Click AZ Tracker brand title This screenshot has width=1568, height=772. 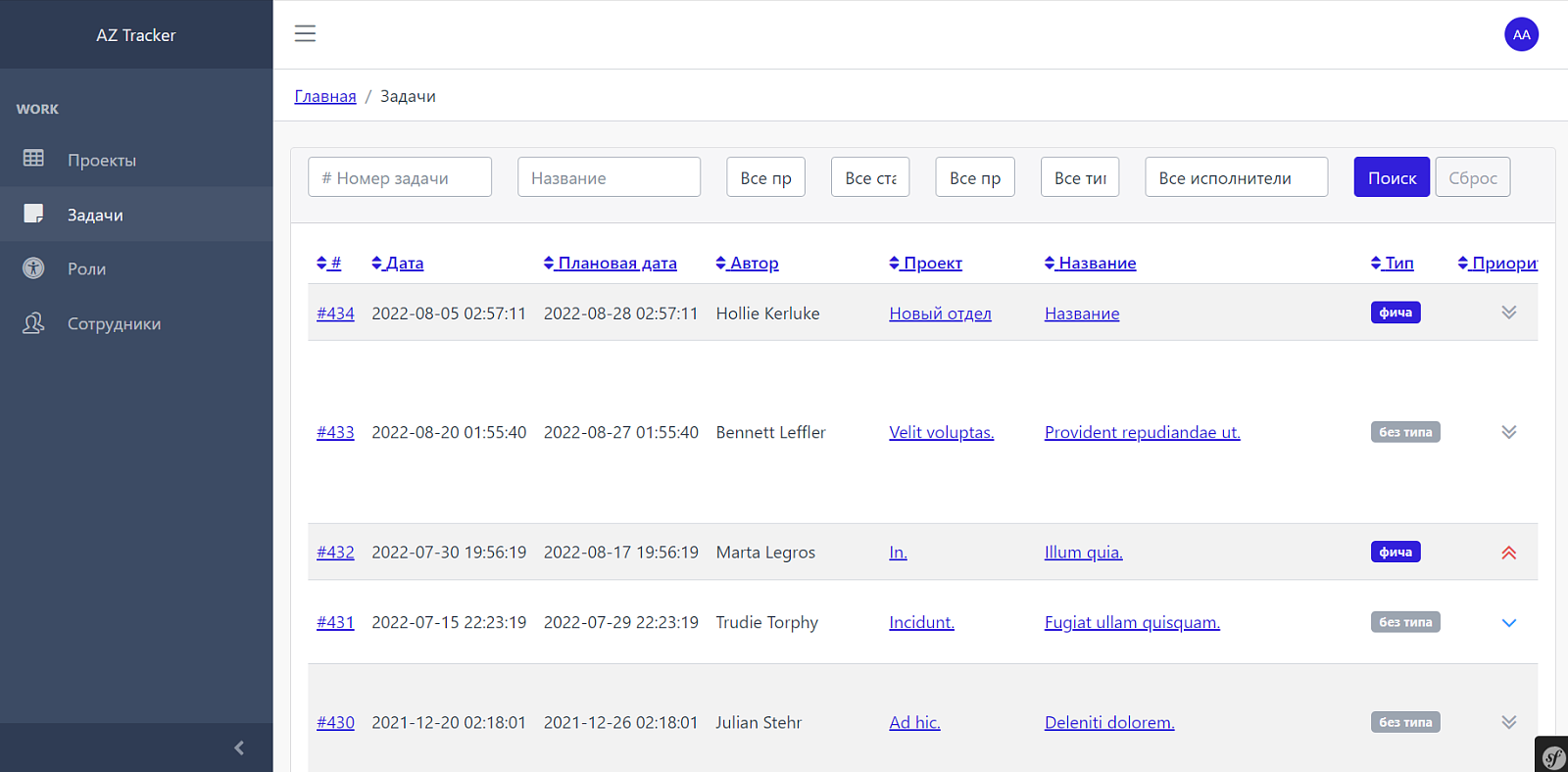[x=136, y=35]
